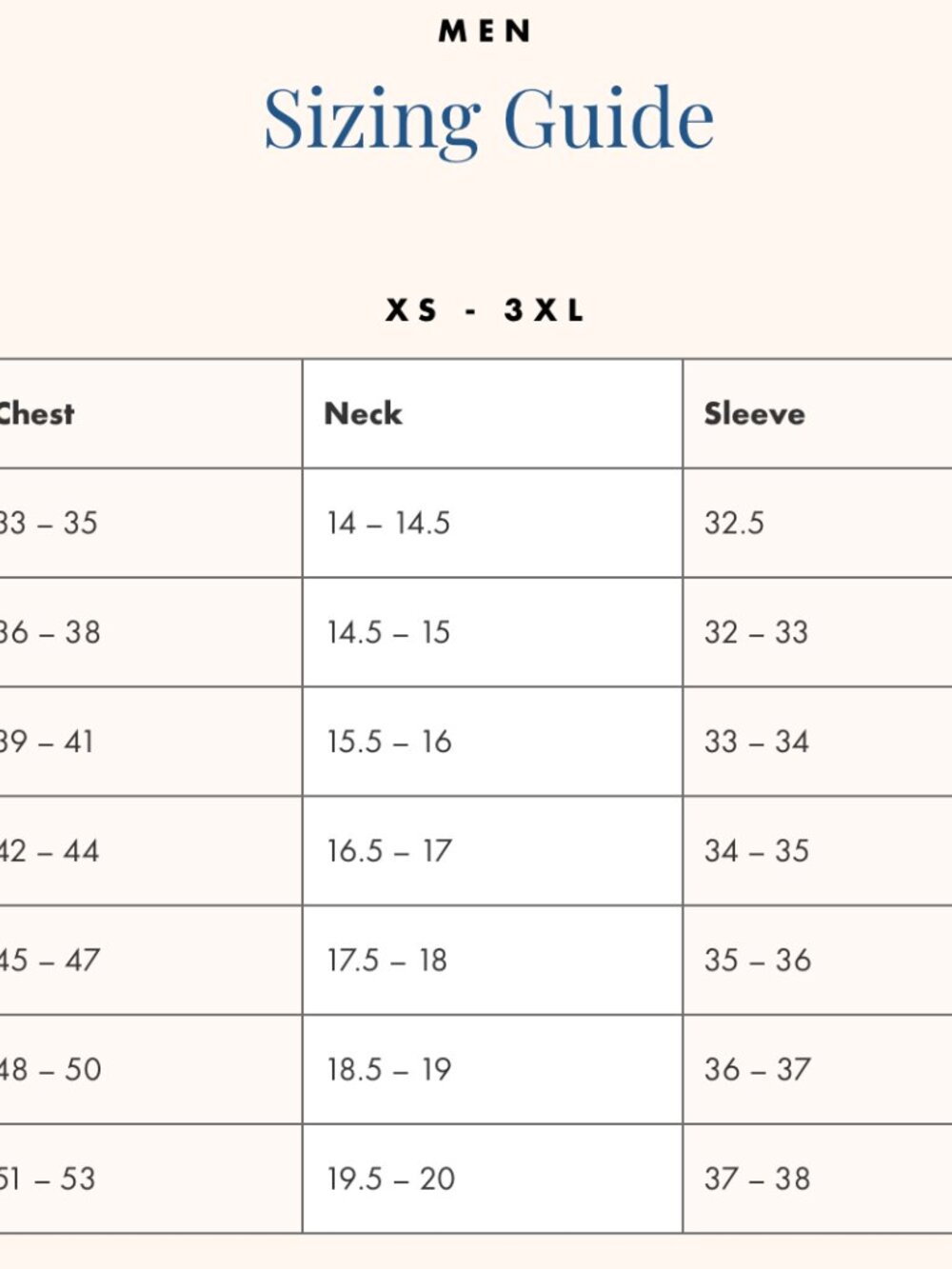Click the MEN label at top
Image resolution: width=952 pixels, height=1269 pixels.
[x=485, y=31]
